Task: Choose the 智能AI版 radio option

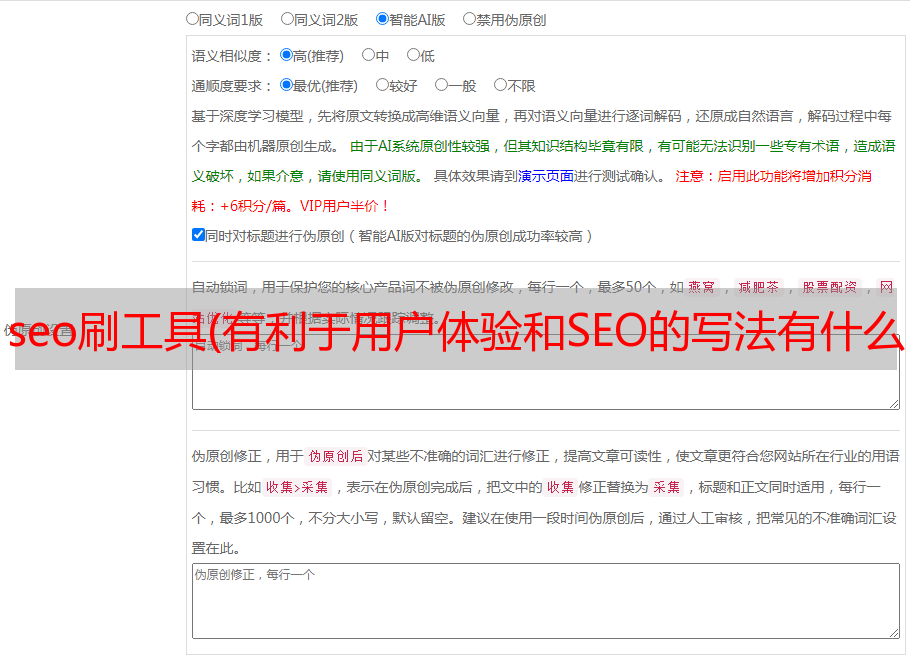Action: pos(382,19)
